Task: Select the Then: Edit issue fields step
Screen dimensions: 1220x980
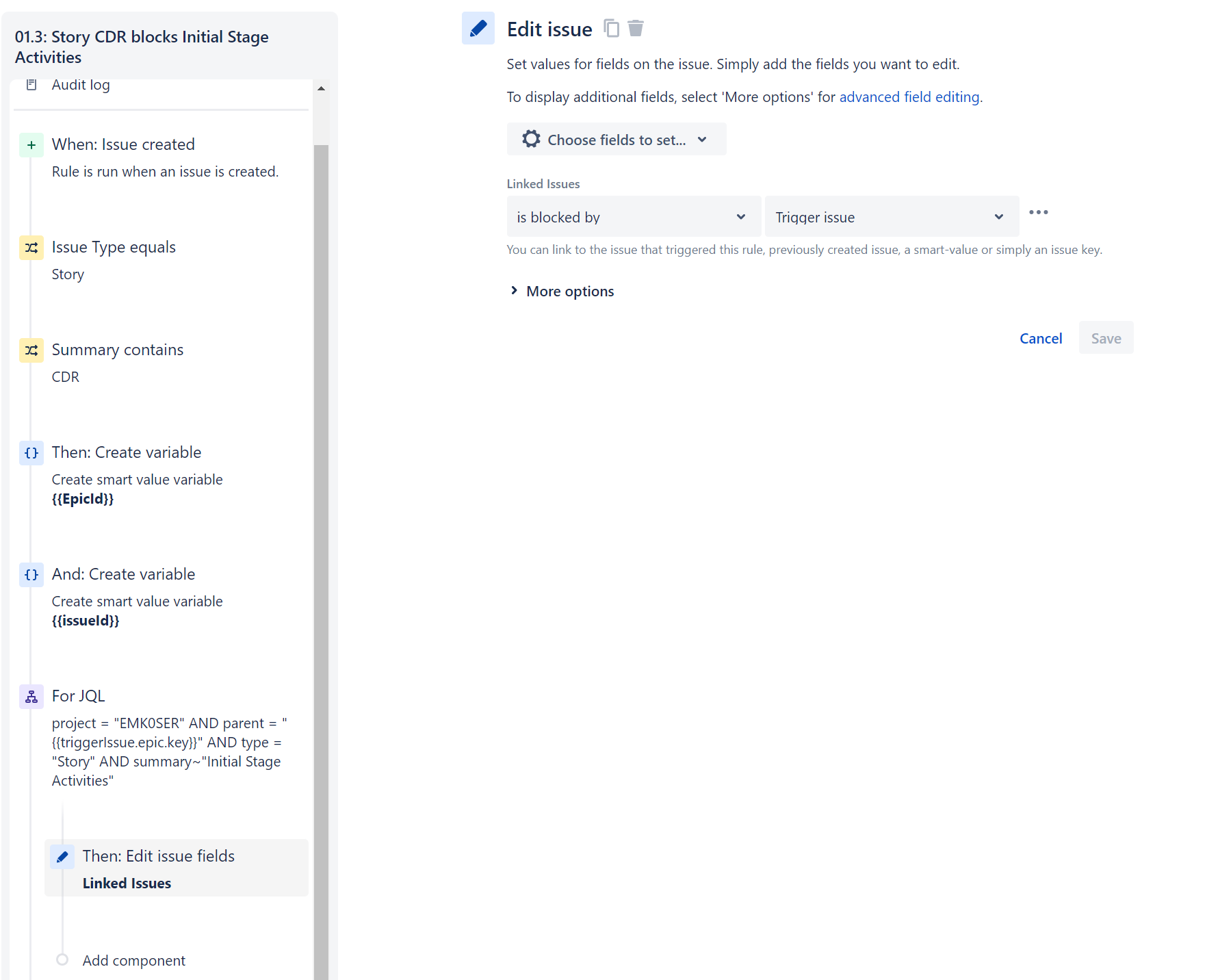Action: point(177,868)
